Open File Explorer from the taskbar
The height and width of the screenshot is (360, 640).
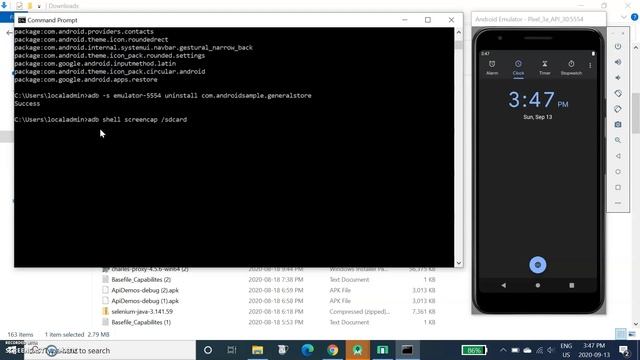[258, 350]
